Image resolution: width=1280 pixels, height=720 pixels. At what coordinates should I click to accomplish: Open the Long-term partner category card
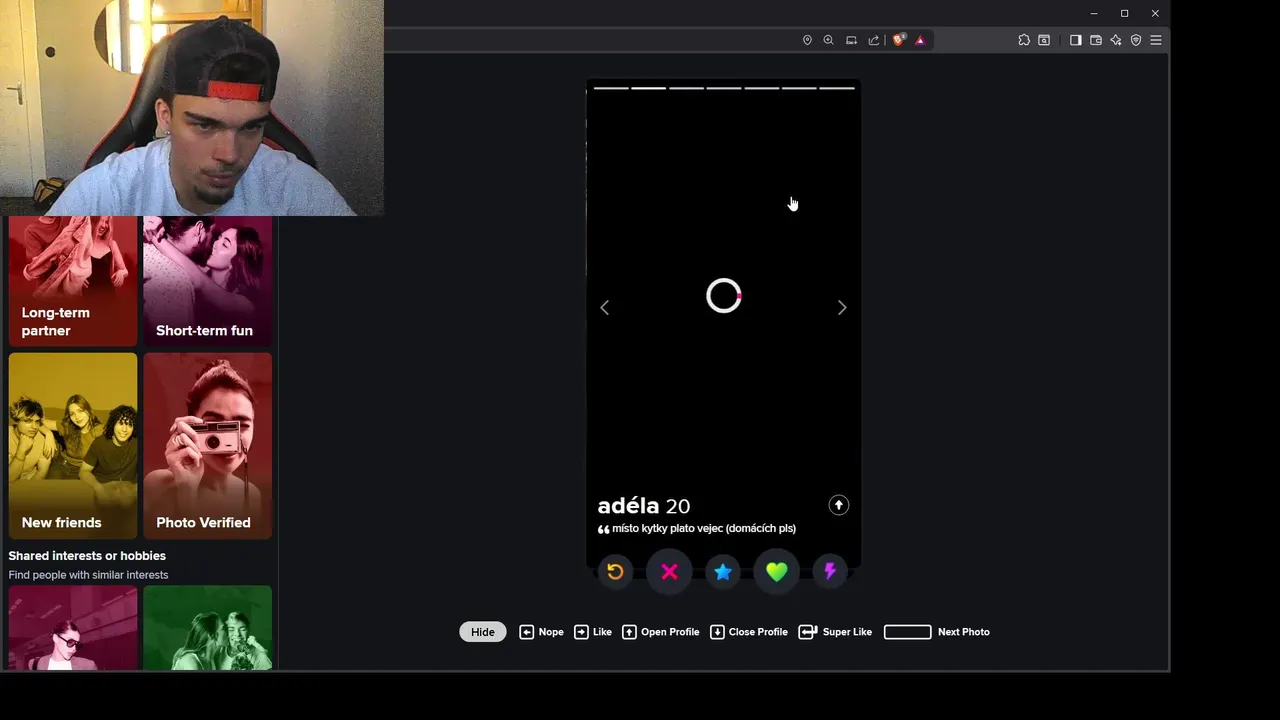(73, 281)
